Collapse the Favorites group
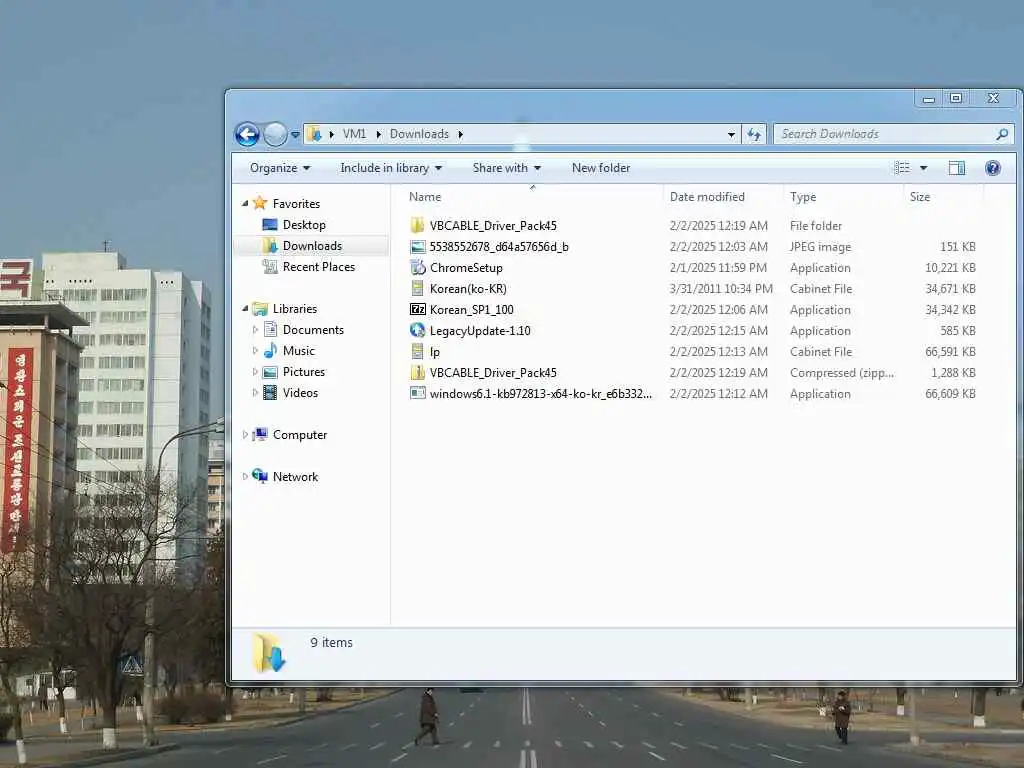Image resolution: width=1024 pixels, height=768 pixels. point(245,204)
